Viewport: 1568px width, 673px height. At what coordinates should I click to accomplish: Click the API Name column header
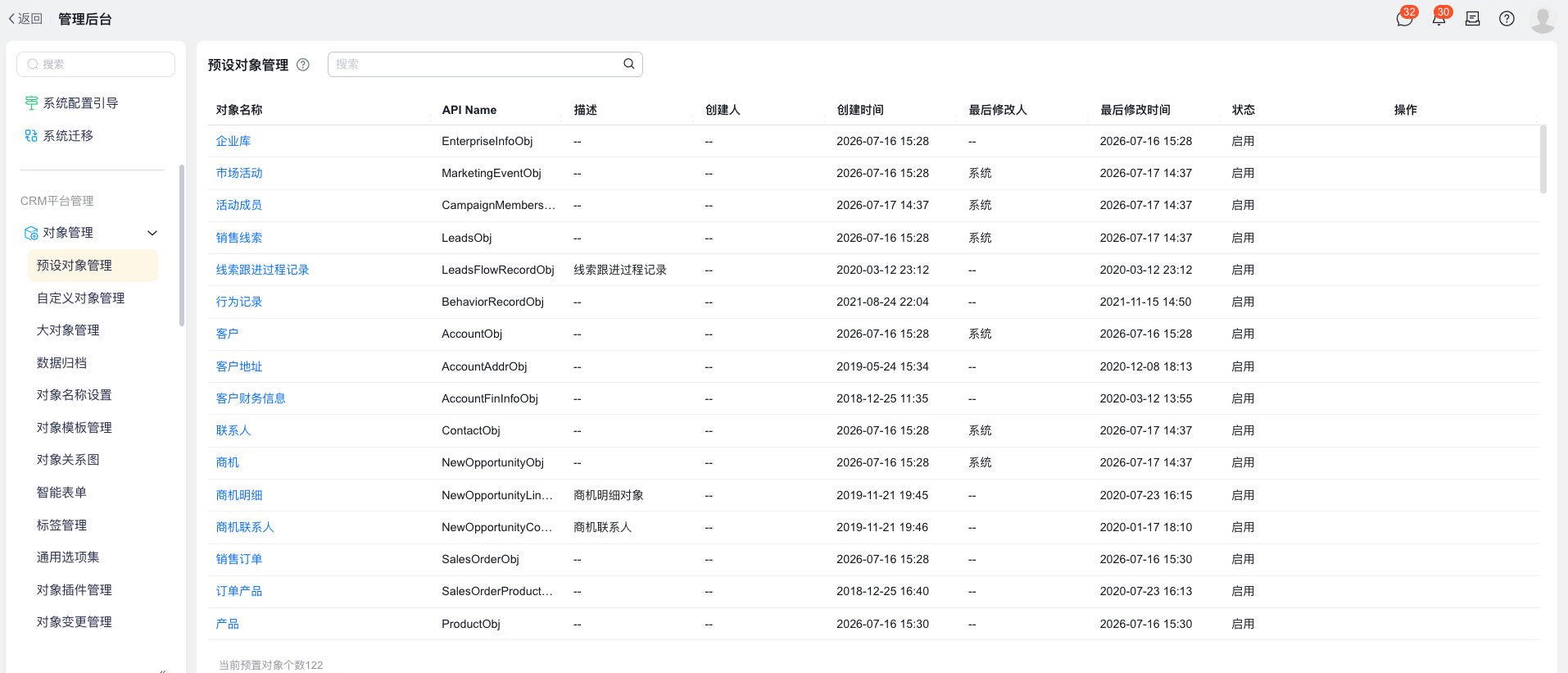click(x=469, y=110)
